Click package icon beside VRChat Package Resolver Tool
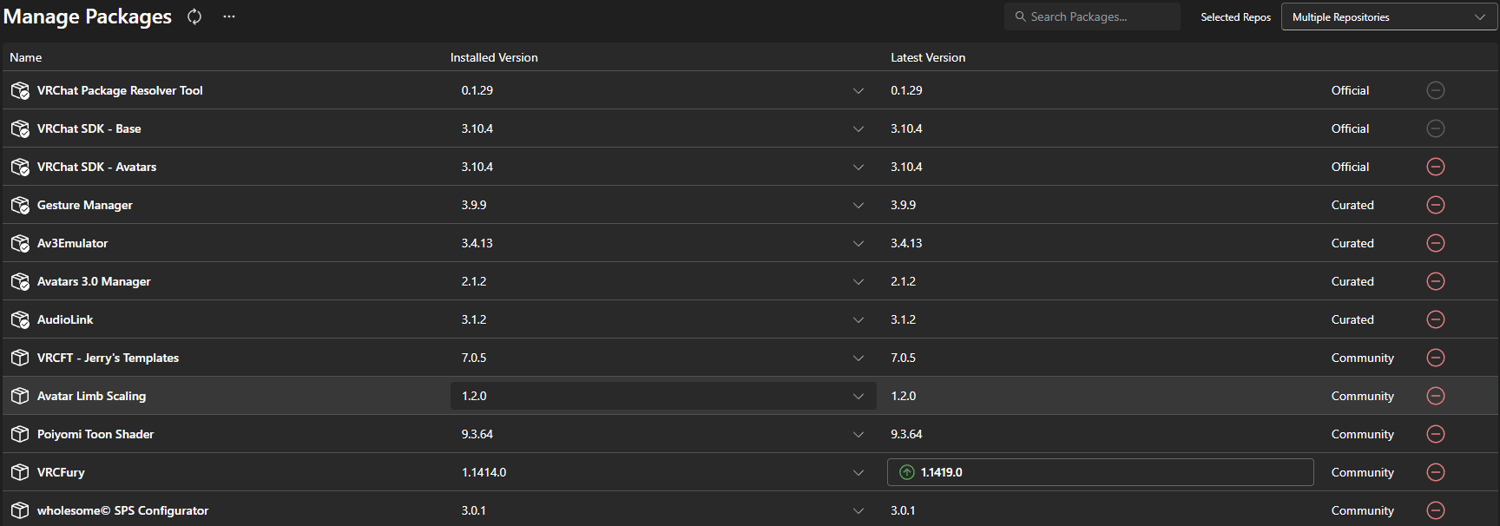This screenshot has height=526, width=1500. (20, 90)
